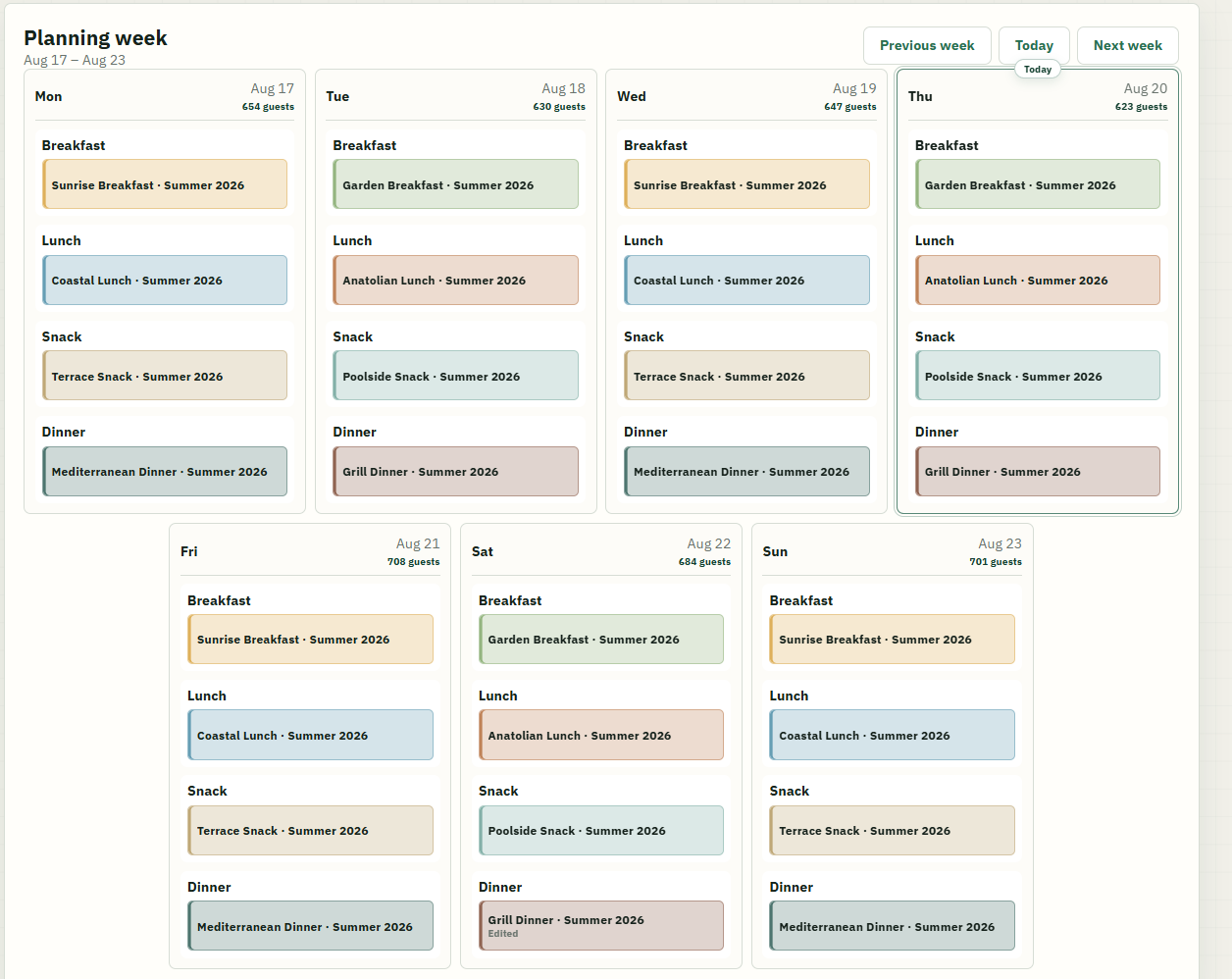Click the Lunch section label under Friday
Screen dimensions: 1232x979
(207, 696)
